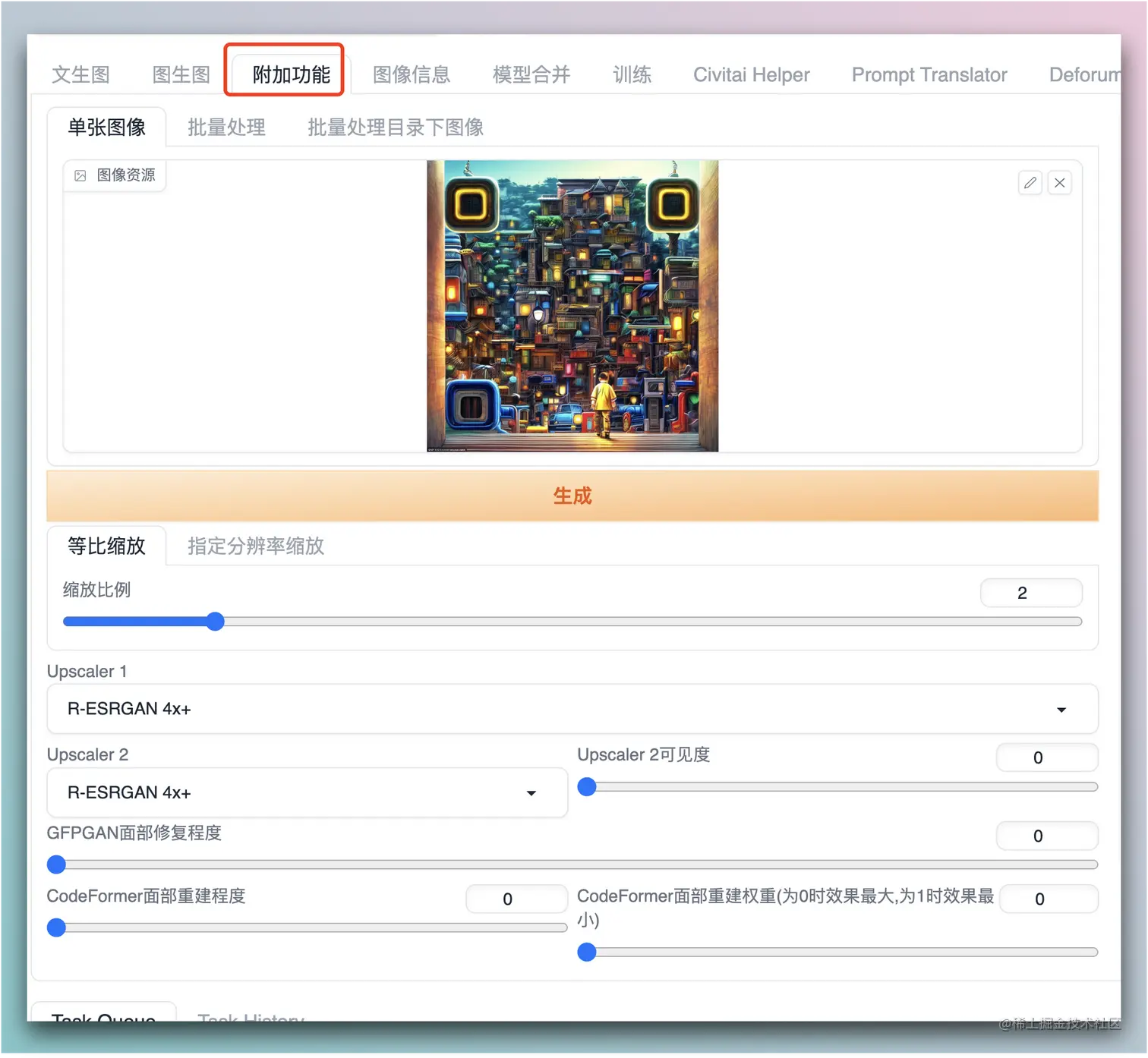Viewport: 1148px width, 1058px height.
Task: Click the uploaded QR-code city image thumbnail
Action: (x=572, y=305)
